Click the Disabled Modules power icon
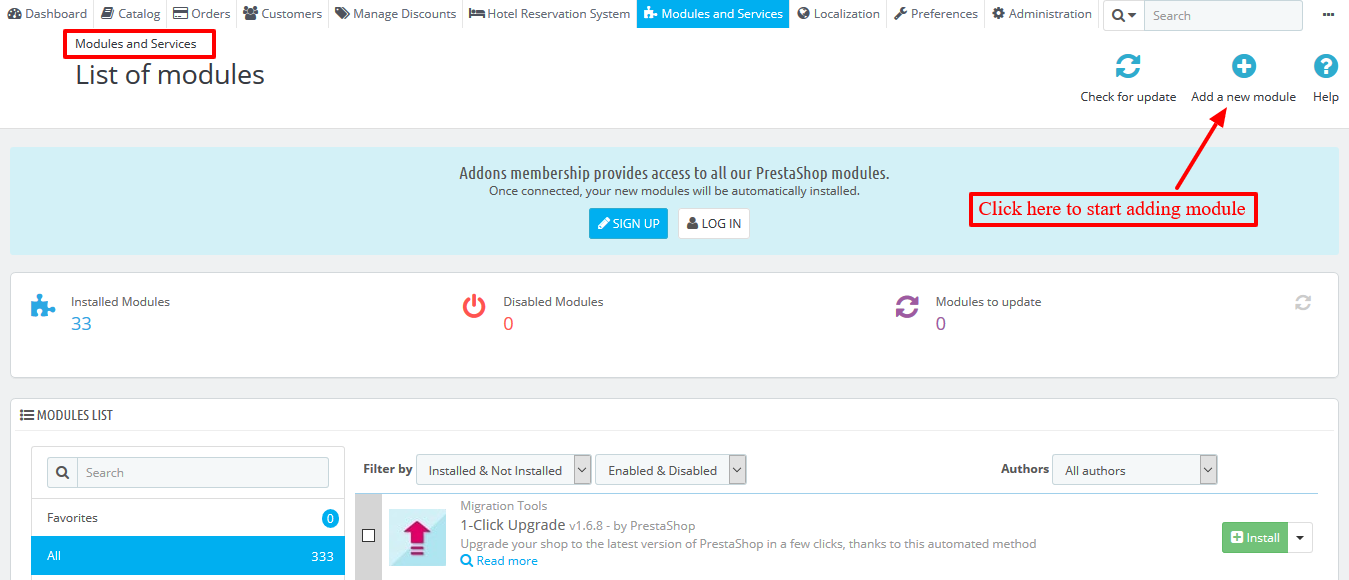The height and width of the screenshot is (580, 1349). click(x=474, y=306)
